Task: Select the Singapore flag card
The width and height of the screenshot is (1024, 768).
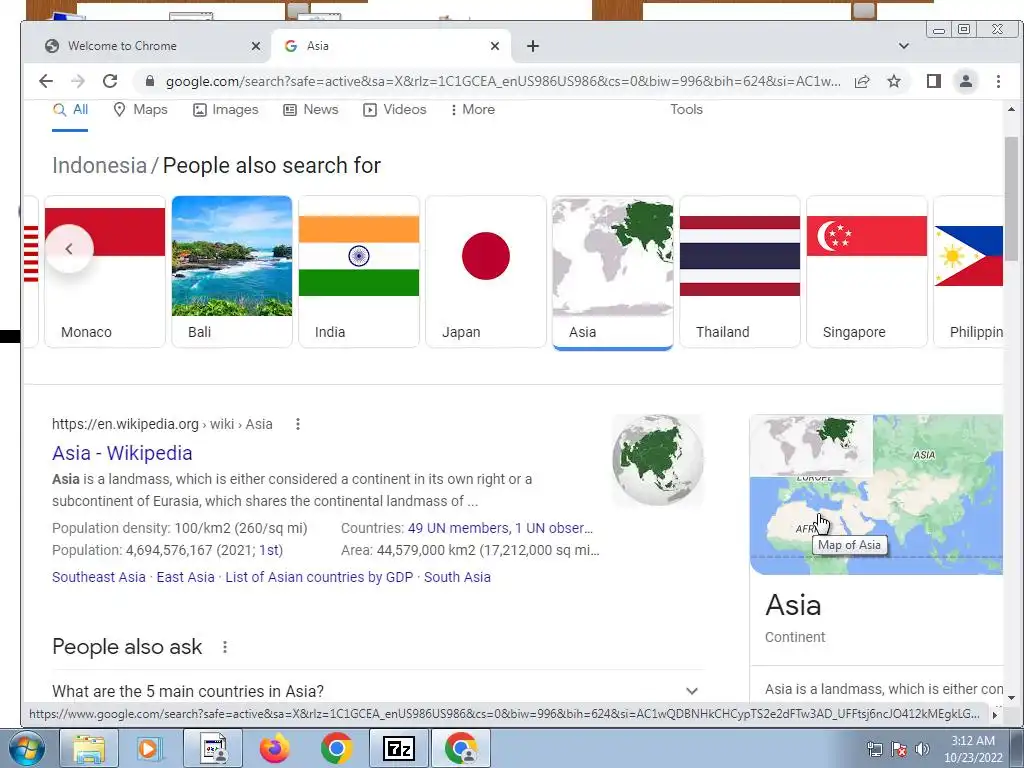Action: pyautogui.click(x=867, y=272)
